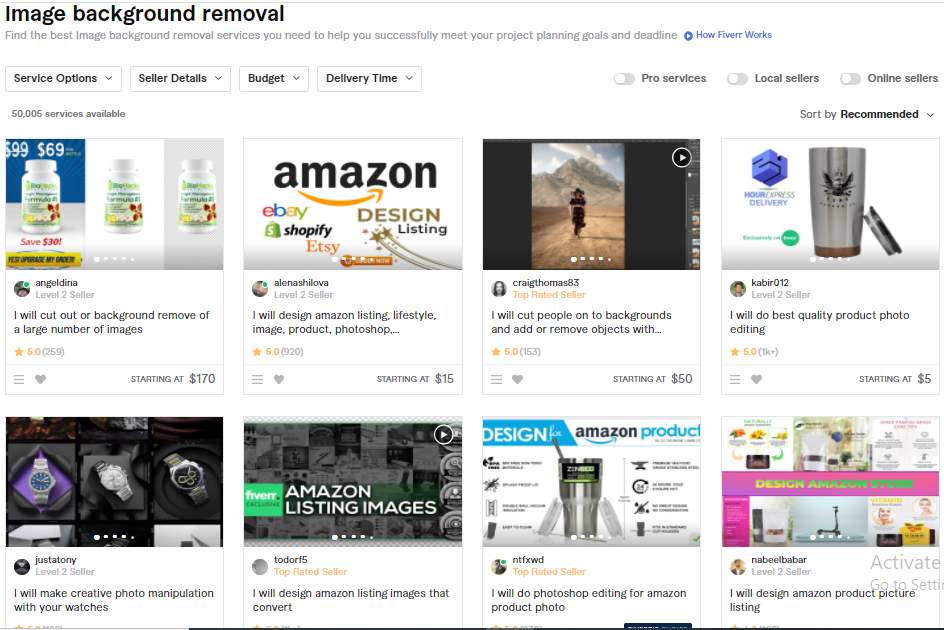This screenshot has width=944, height=630.
Task: Open gig 'I will cut people on to backgrounds'
Action: [581, 322]
